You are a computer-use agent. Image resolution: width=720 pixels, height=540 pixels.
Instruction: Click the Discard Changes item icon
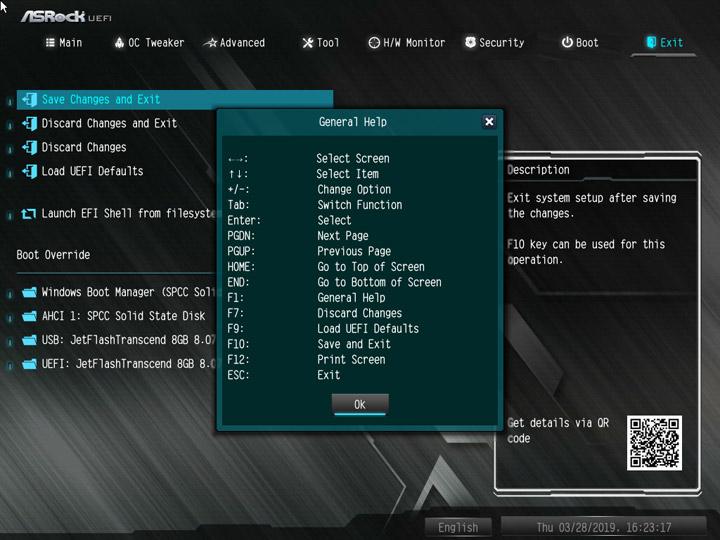coord(29,147)
